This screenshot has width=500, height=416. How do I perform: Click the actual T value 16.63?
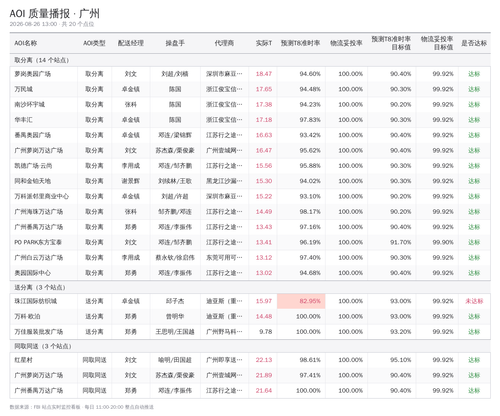coord(264,135)
